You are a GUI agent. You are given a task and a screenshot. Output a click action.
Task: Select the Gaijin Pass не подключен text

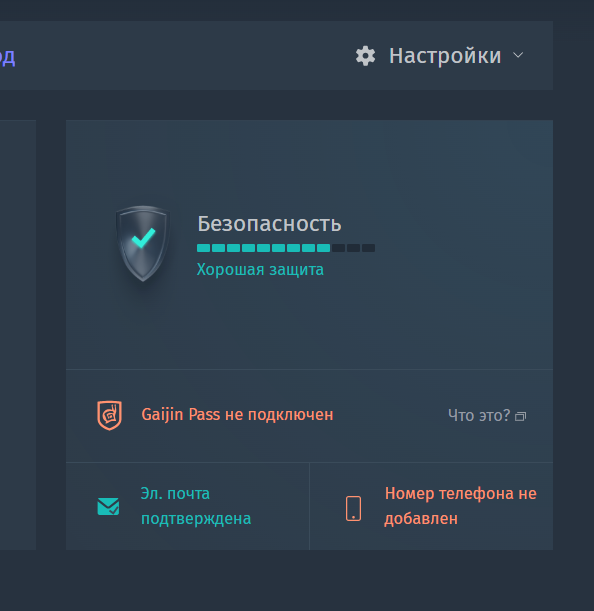(237, 415)
